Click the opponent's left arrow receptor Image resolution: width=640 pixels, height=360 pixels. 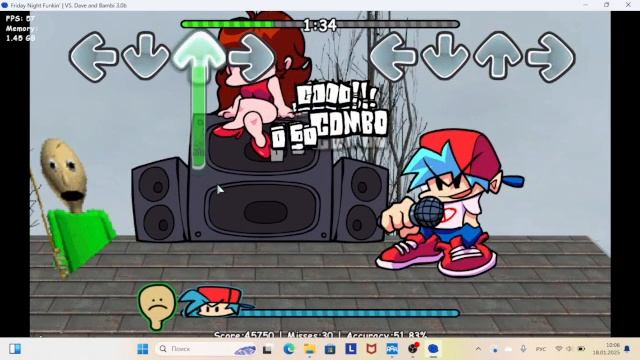94,57
